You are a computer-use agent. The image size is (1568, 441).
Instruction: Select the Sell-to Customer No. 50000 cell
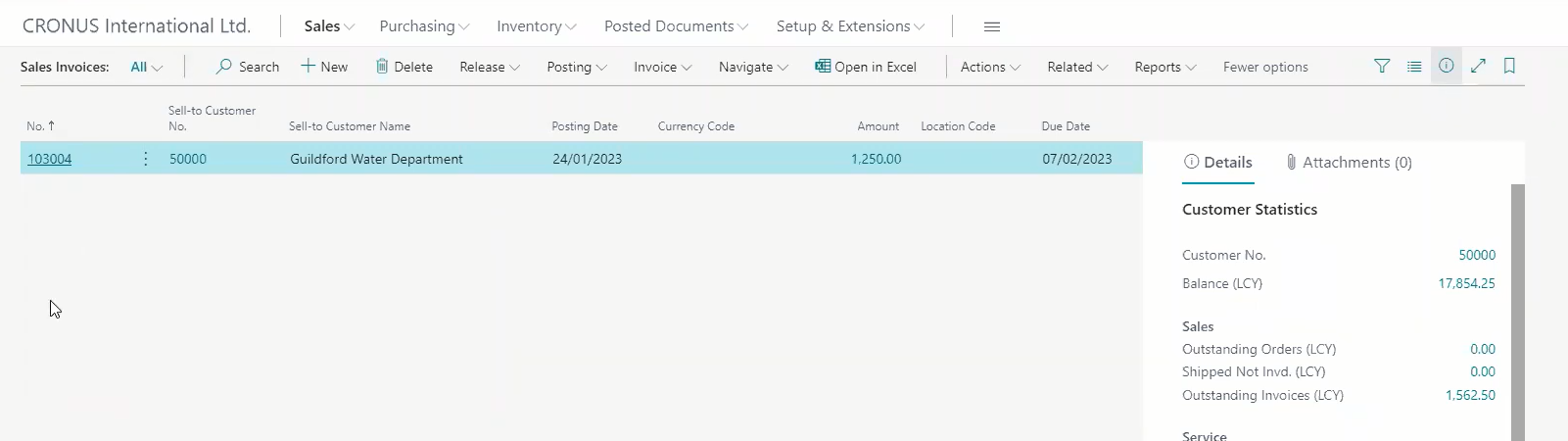(188, 159)
